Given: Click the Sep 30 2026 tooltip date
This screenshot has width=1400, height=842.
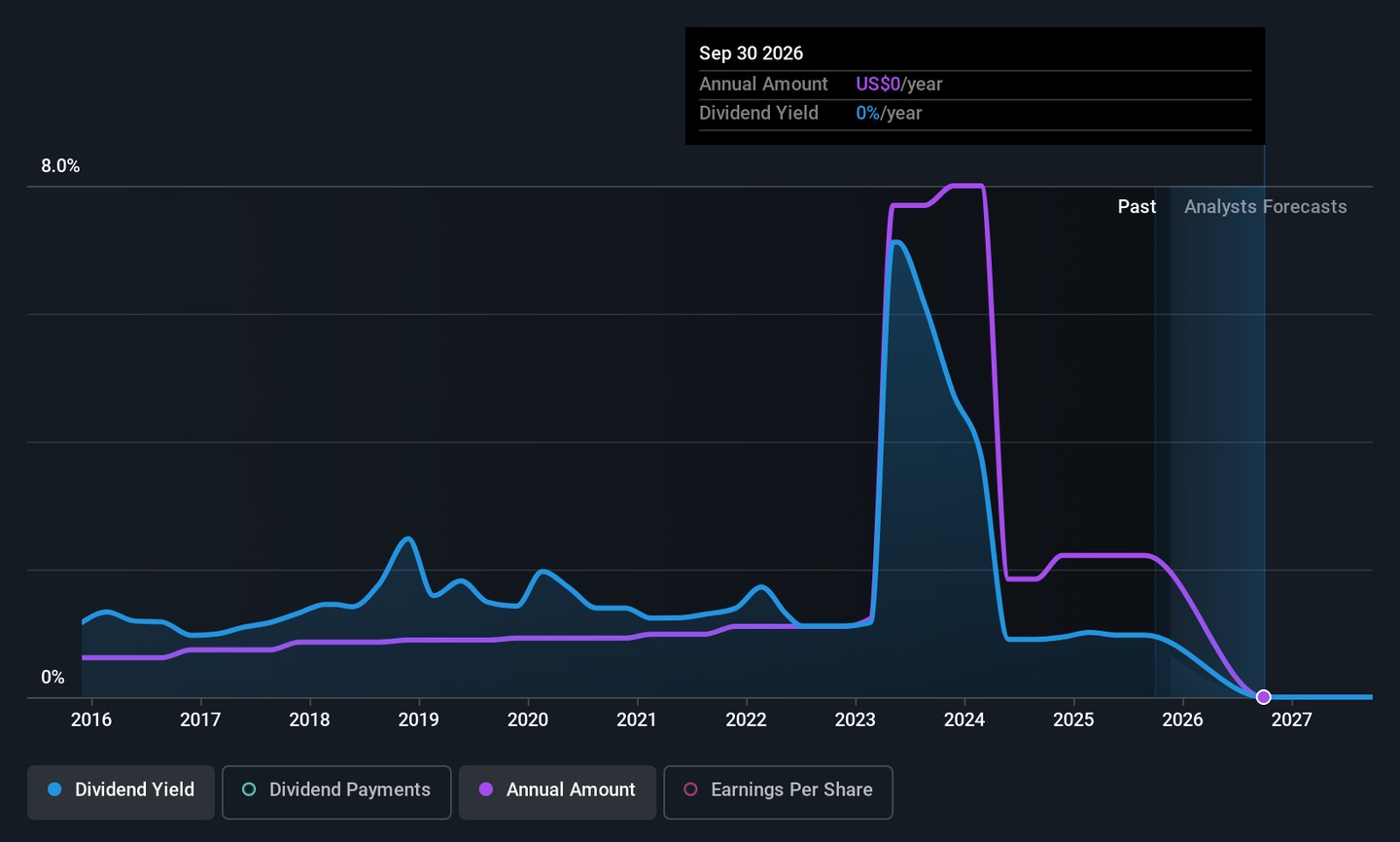Looking at the screenshot, I should click(x=751, y=53).
